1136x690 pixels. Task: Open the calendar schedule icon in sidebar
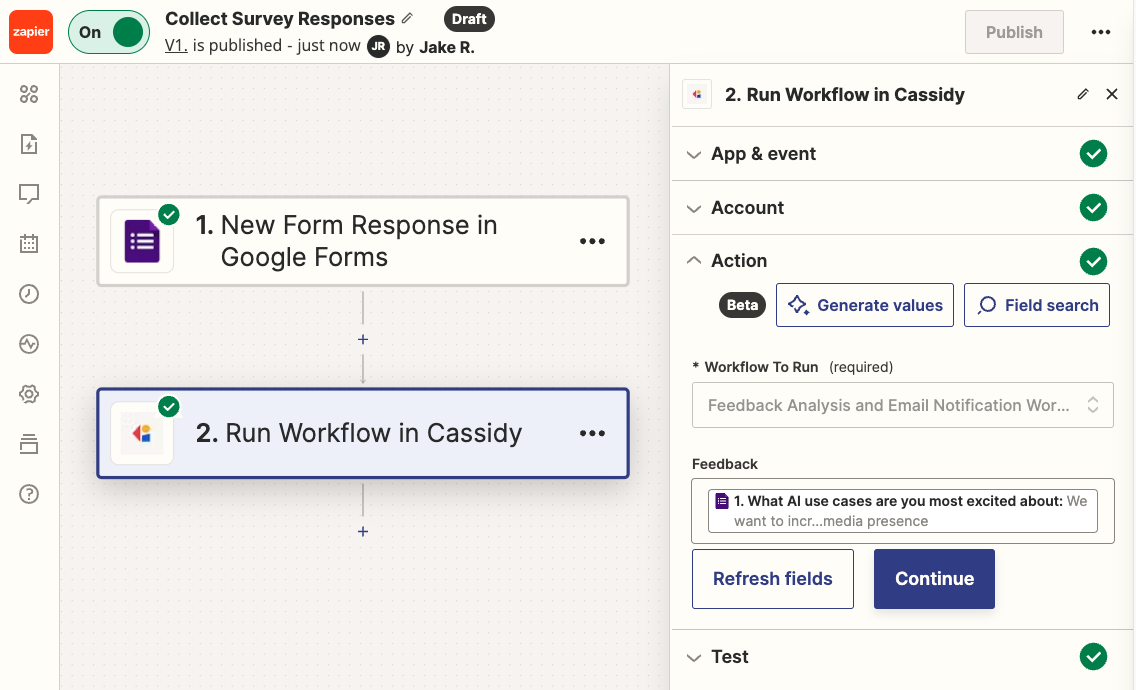[29, 244]
